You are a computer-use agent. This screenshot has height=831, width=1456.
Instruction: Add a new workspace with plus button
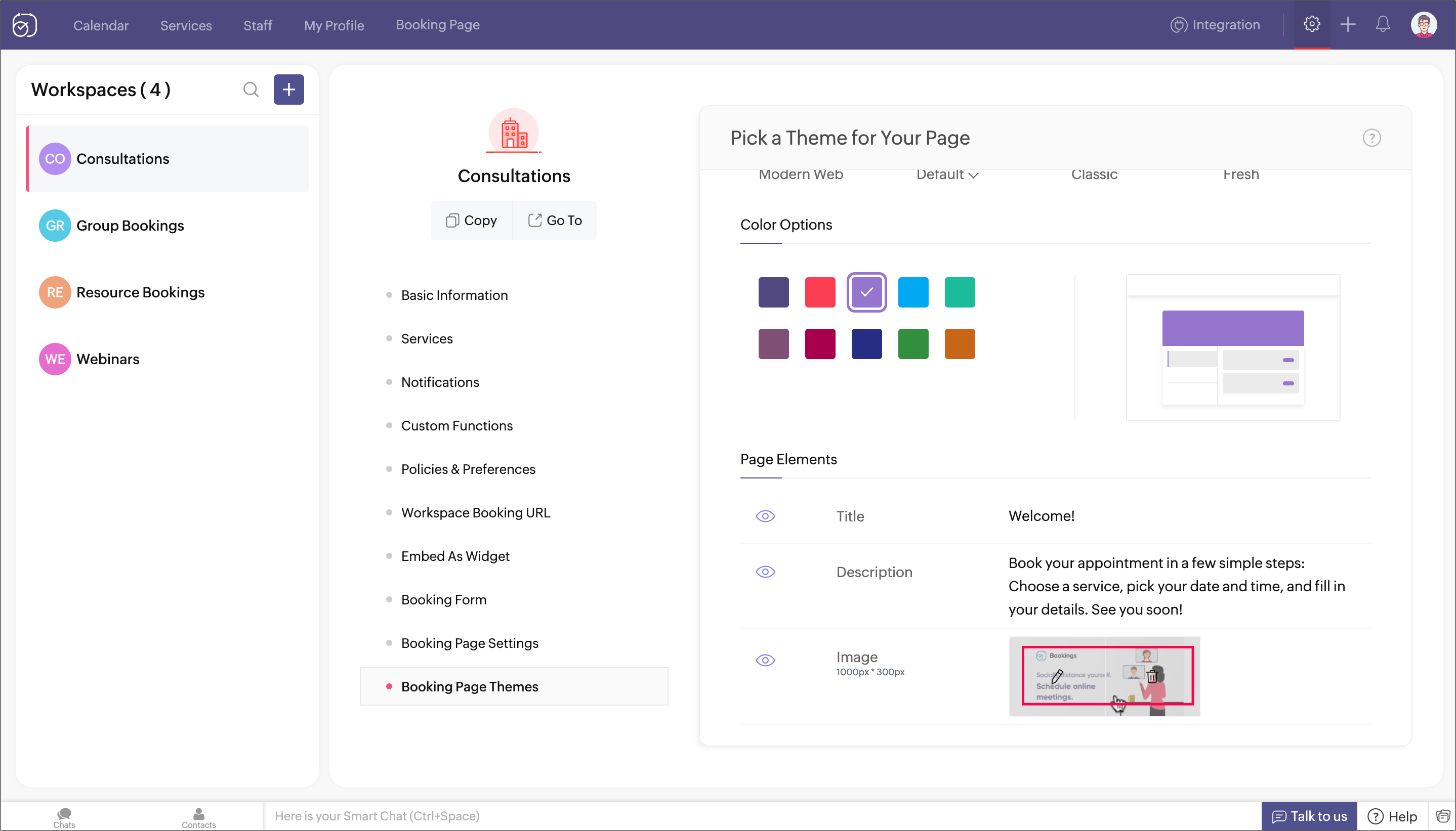click(x=288, y=90)
